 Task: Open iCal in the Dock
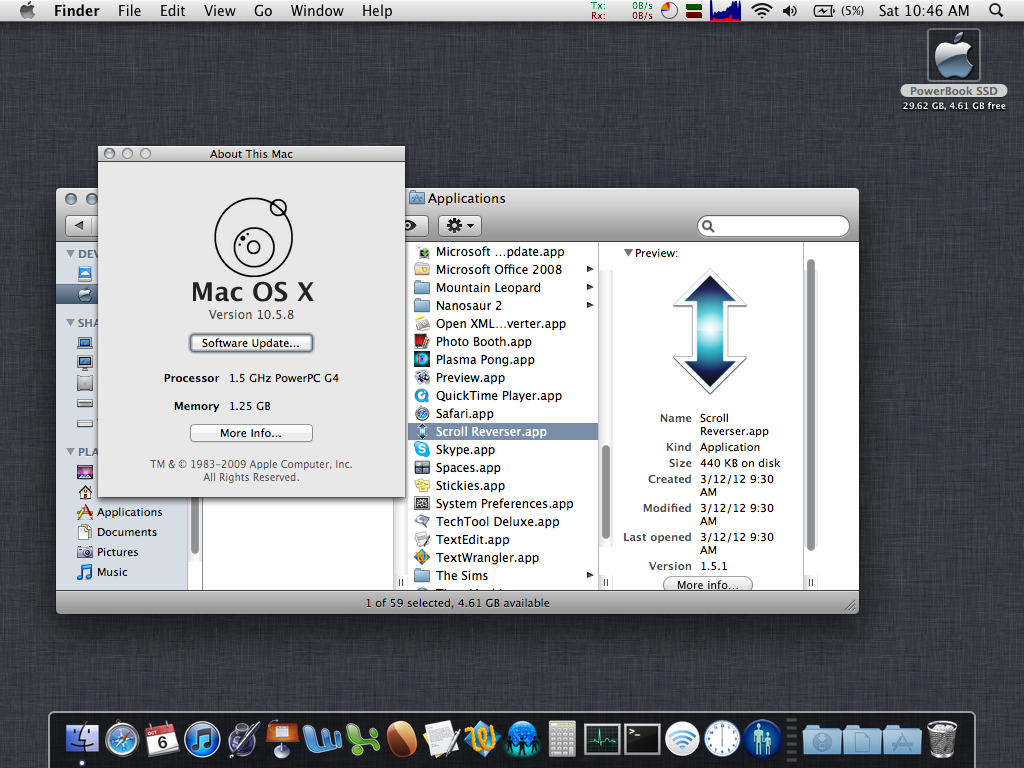tap(161, 739)
